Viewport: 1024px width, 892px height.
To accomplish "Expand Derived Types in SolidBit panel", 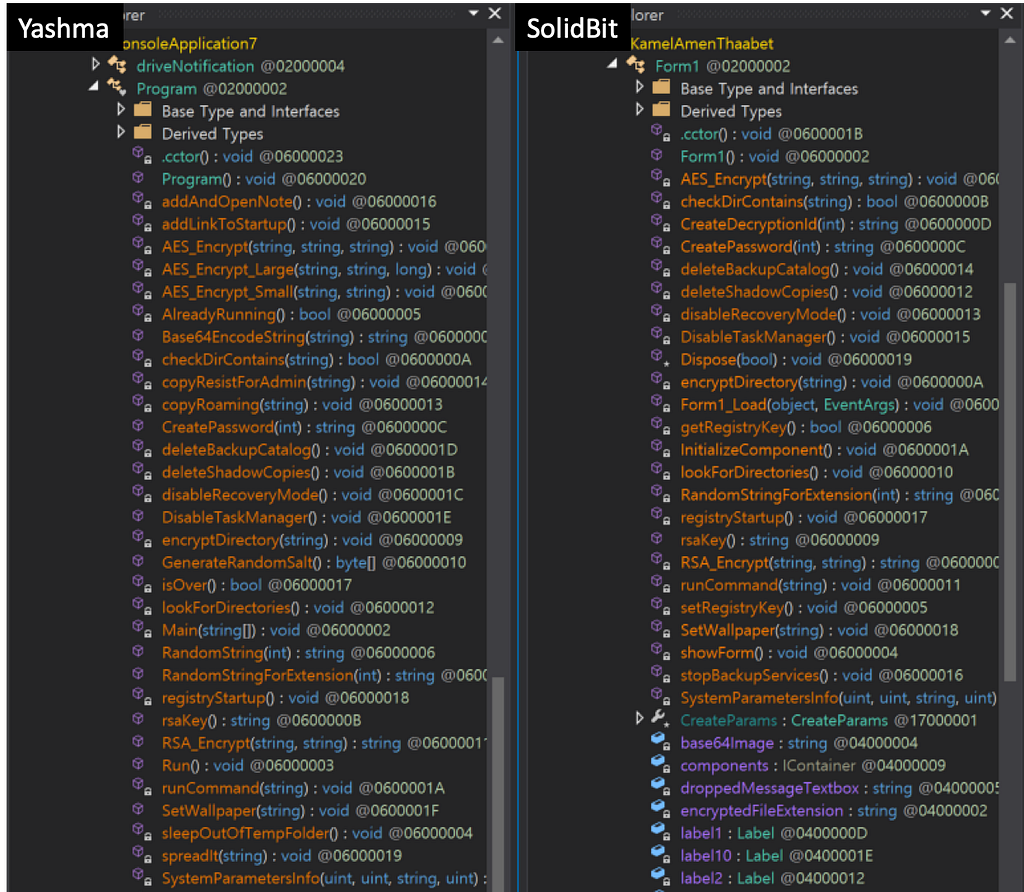I will pyautogui.click(x=639, y=108).
